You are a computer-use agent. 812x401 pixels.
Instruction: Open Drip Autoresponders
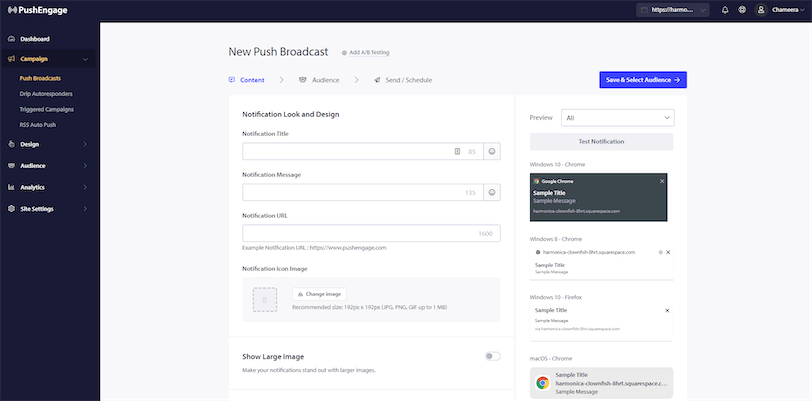click(x=46, y=94)
